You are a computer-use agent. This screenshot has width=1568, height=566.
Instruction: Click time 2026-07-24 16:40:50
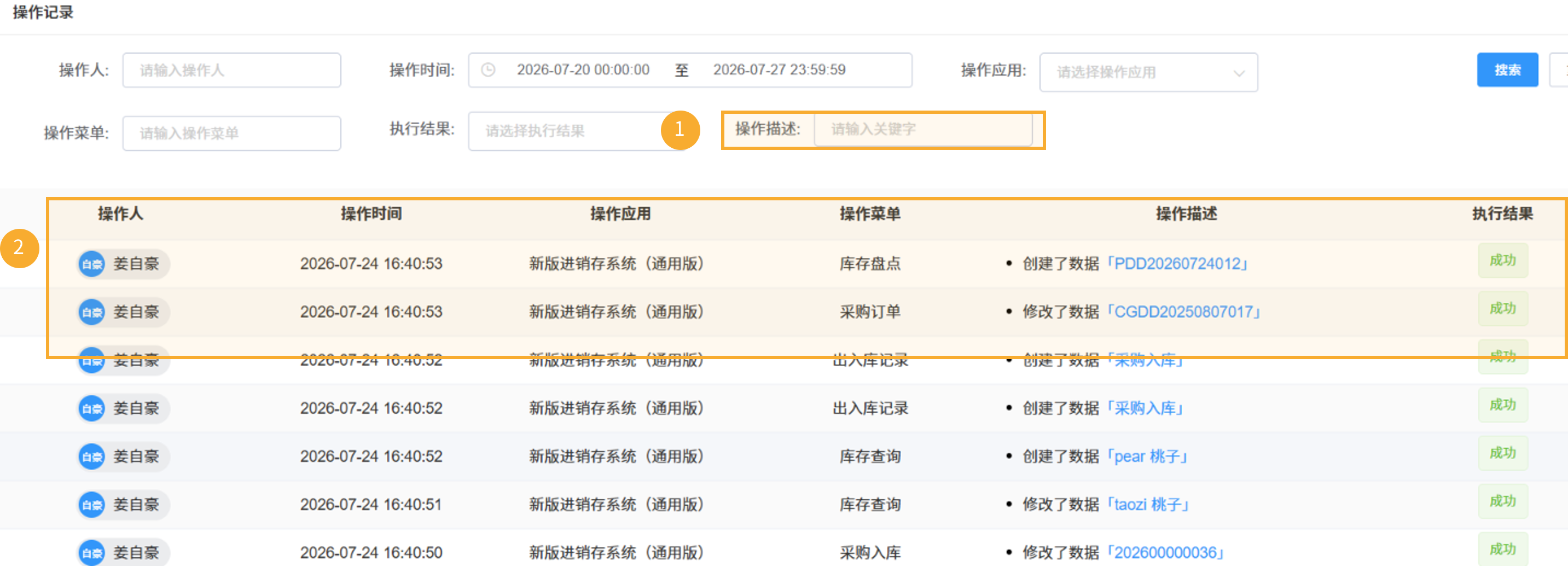371,553
